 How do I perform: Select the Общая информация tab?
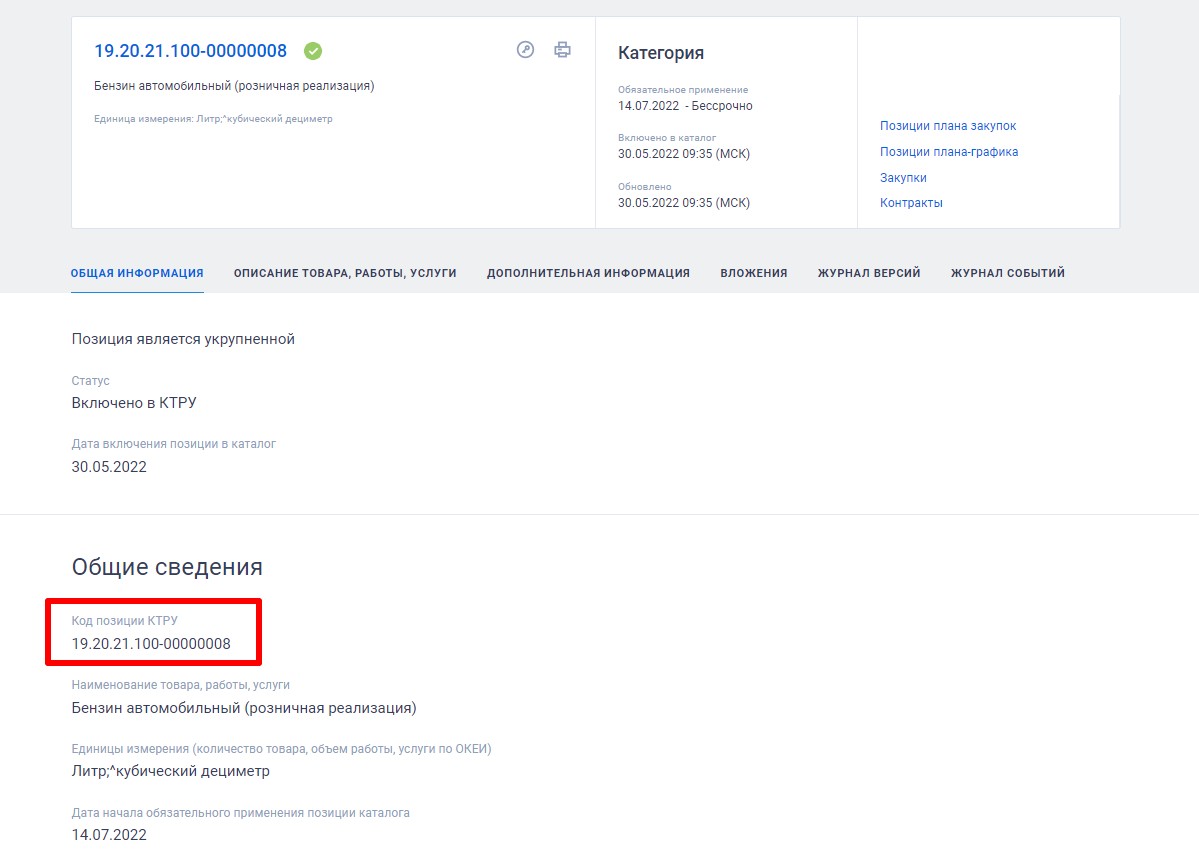tap(137, 273)
